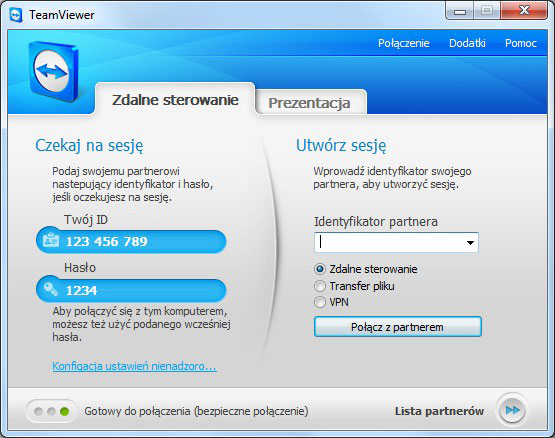Click the Połącz z partnerem button
Viewport: 555px width, 438px height.
397,326
